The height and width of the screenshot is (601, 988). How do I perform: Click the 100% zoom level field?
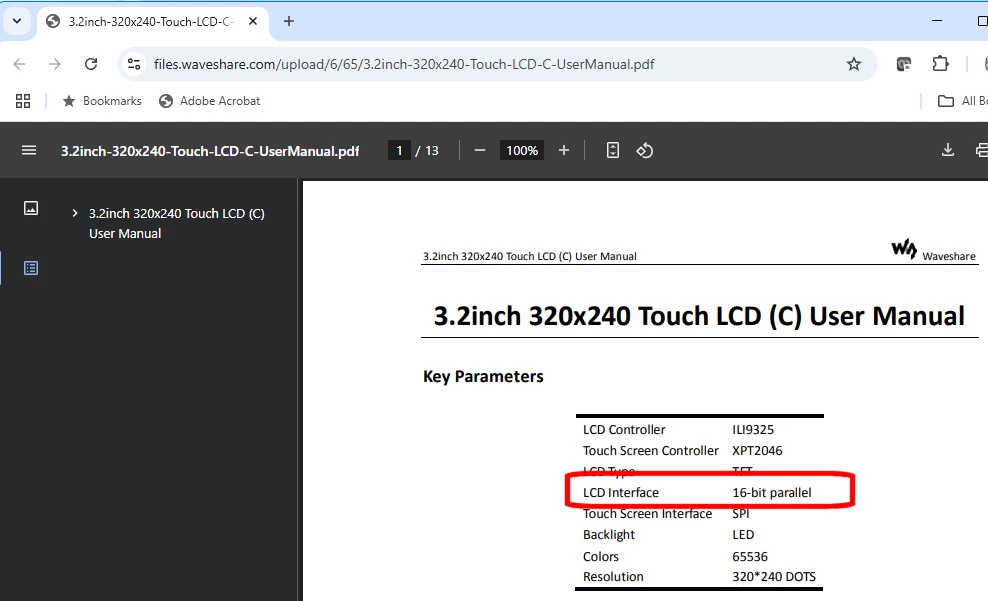tap(522, 151)
